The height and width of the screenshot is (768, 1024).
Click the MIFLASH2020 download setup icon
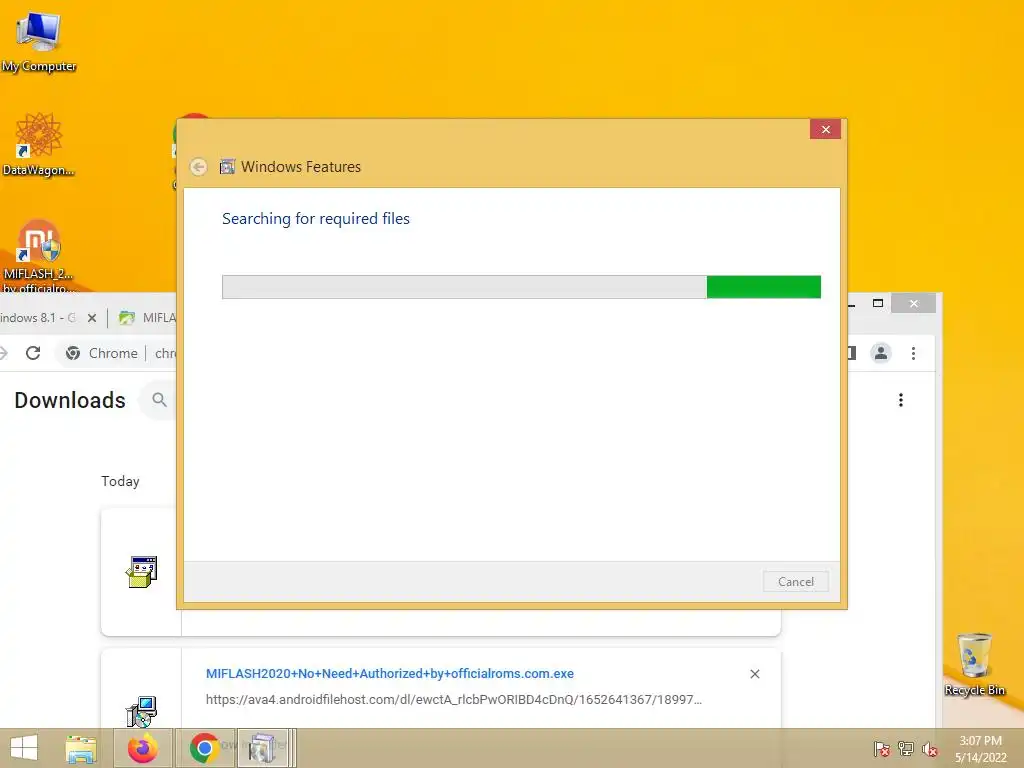[142, 711]
